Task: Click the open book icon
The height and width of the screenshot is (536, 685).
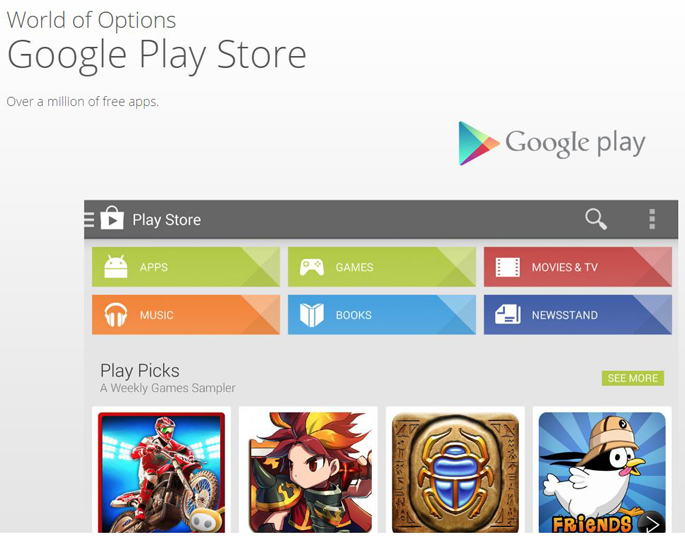Action: (311, 315)
